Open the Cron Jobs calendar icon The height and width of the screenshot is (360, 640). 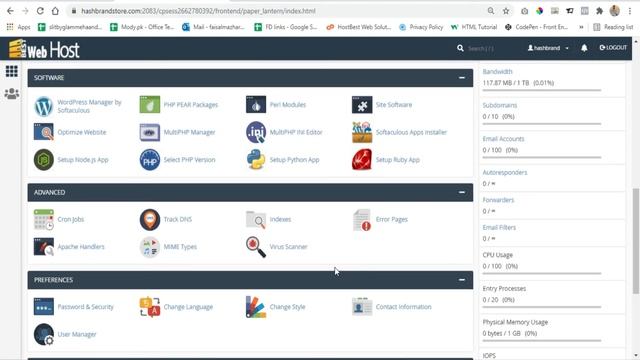coord(44,220)
